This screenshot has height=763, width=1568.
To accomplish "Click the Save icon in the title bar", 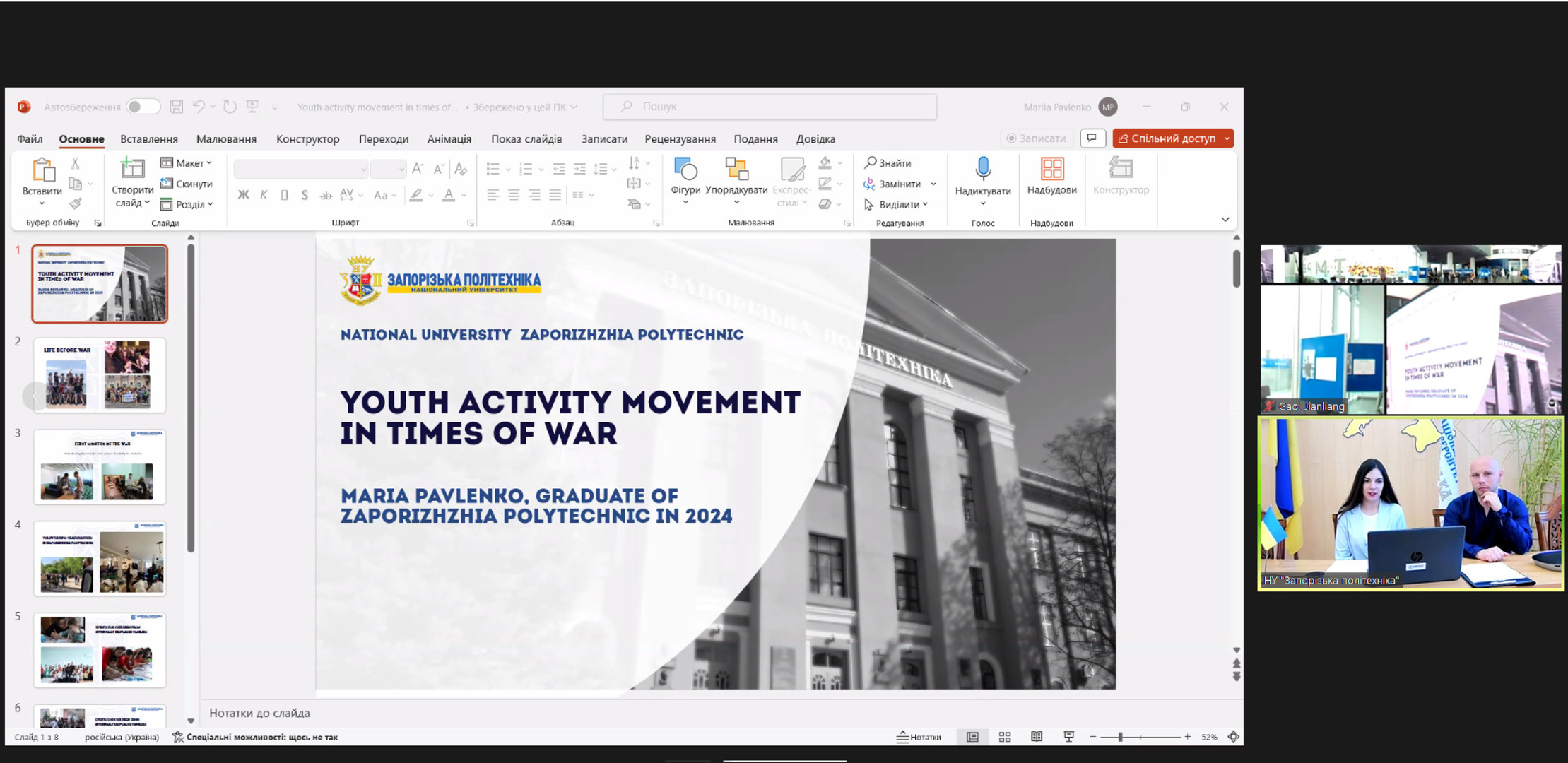I will tap(176, 107).
